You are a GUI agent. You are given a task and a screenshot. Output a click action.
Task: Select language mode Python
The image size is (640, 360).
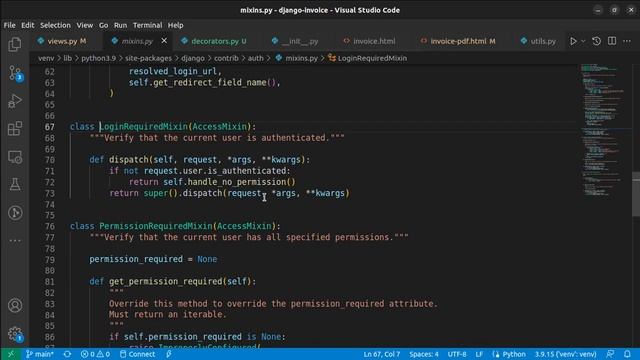click(509, 354)
